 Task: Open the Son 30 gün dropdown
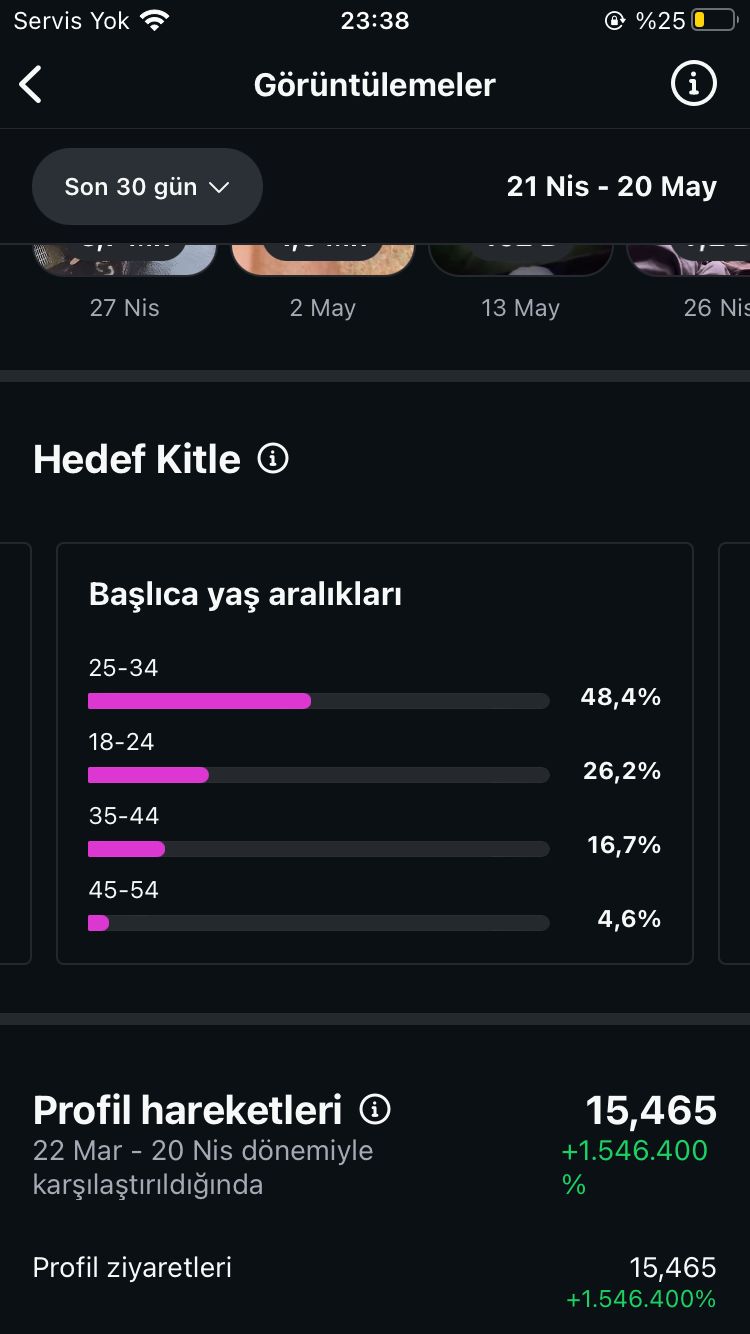point(147,187)
